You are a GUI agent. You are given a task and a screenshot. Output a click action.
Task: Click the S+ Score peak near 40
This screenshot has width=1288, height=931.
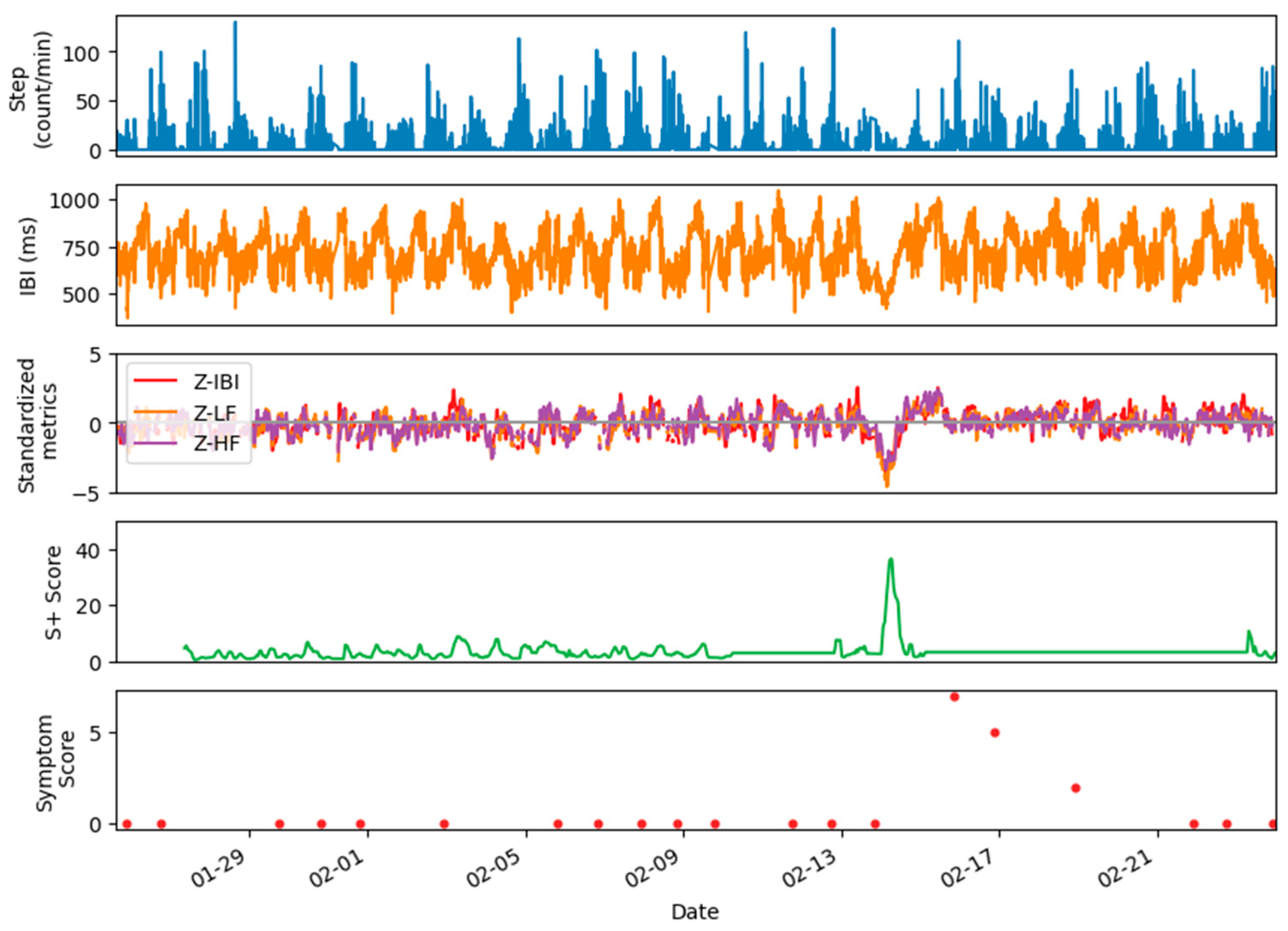click(891, 560)
